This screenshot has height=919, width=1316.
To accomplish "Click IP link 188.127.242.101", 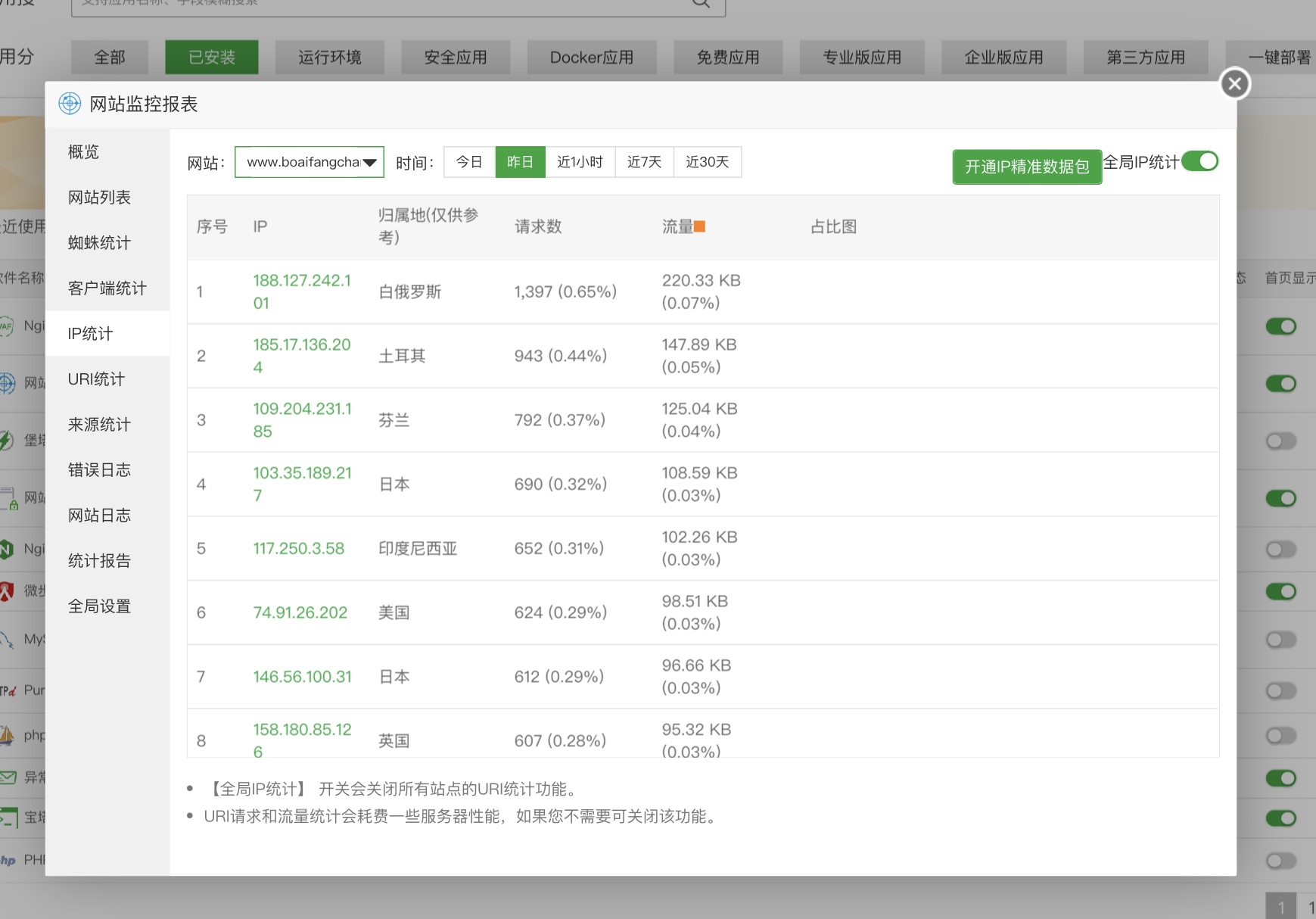I will coord(302,291).
